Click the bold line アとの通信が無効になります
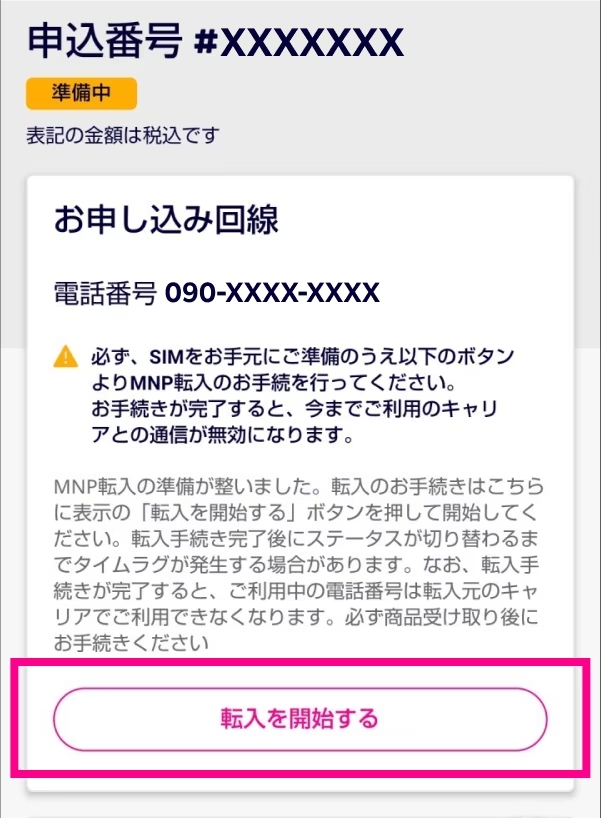 223,435
